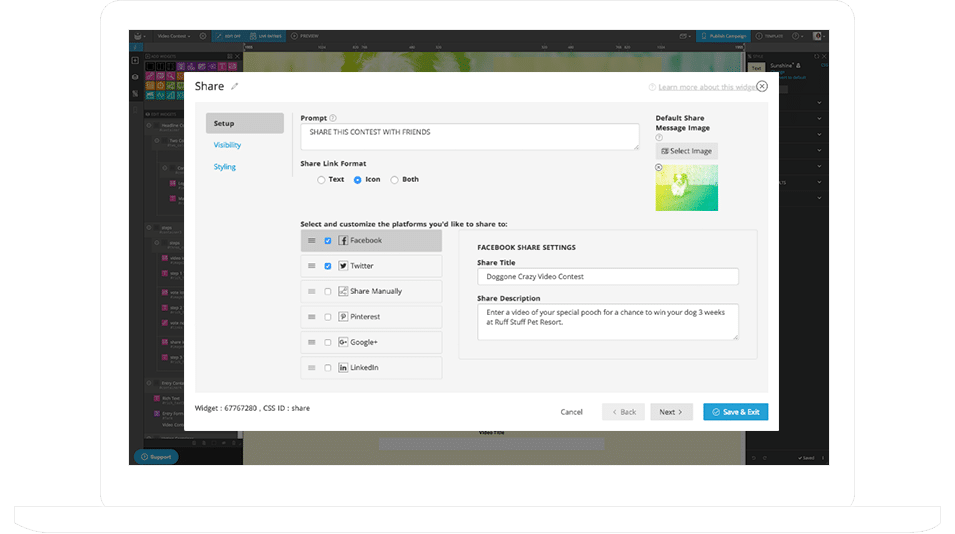Click the Pinterest platform icon
Viewport: 955px width, 534px height.
343,317
